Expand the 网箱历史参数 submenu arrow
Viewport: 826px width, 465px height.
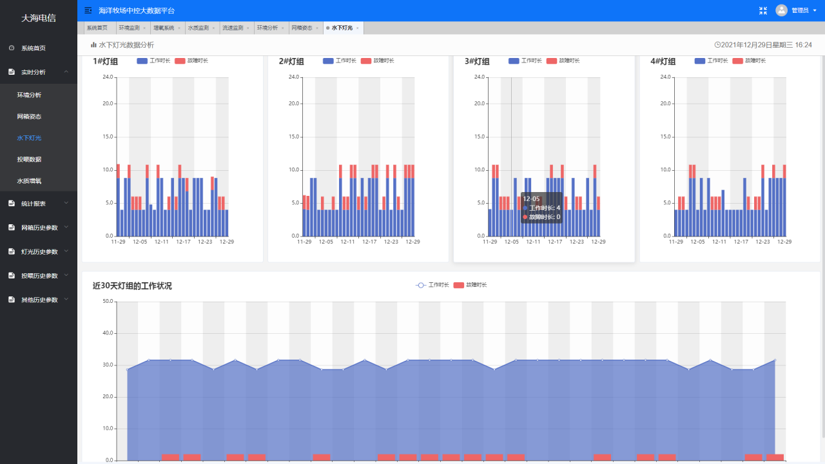(67, 227)
